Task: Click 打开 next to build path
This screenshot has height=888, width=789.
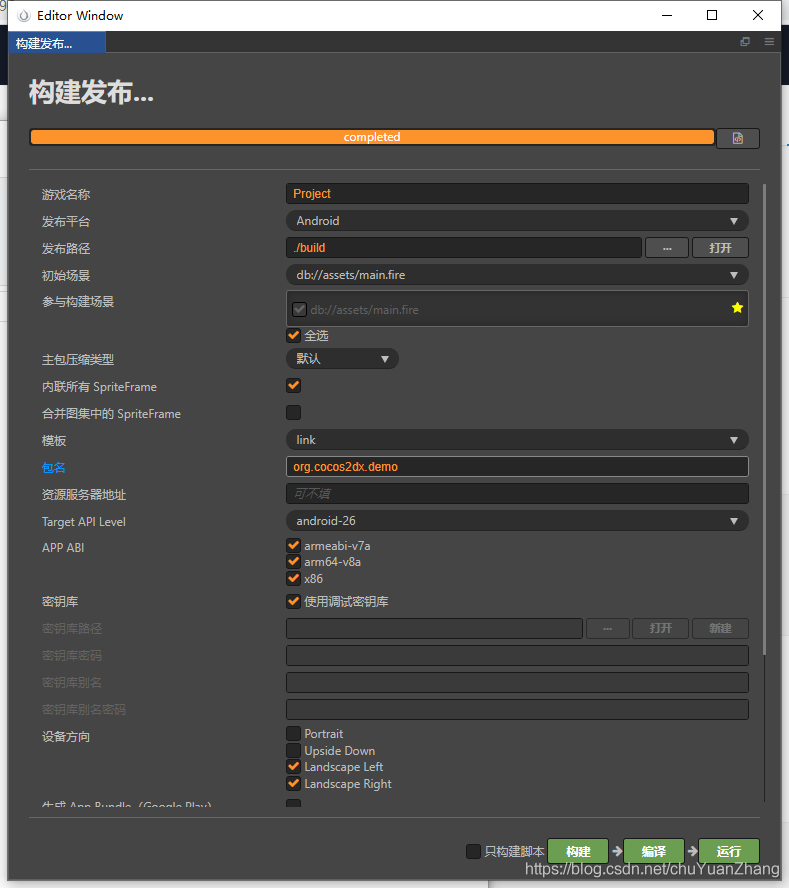Action: [x=720, y=247]
